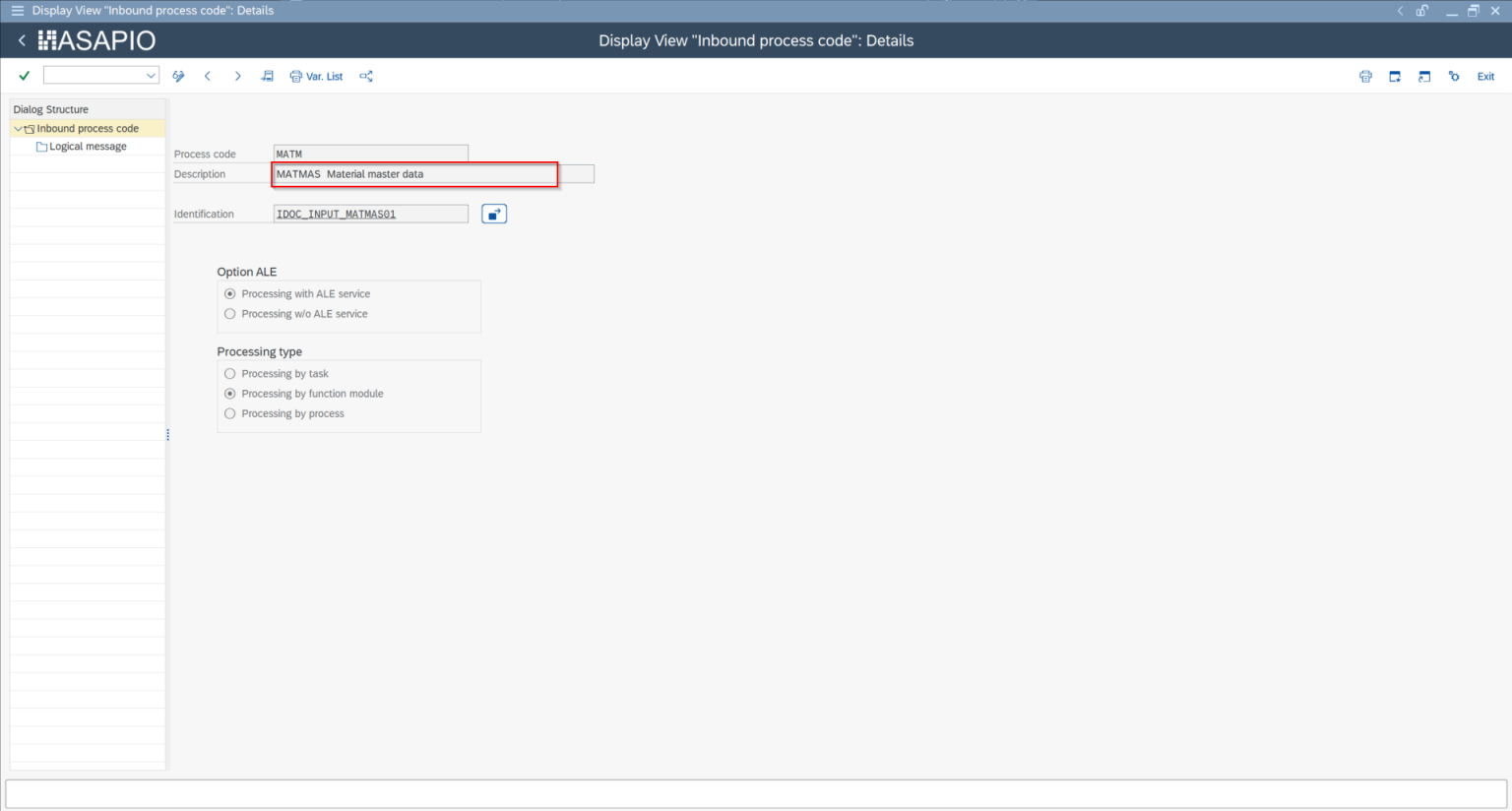Collapse the Inbound process code tree node
1512x811 pixels.
click(18, 129)
